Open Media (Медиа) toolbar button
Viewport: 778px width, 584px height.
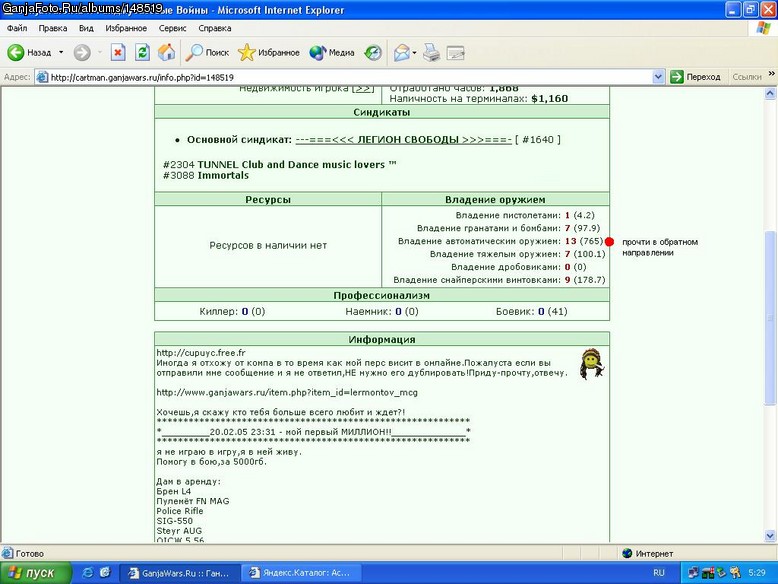331,53
